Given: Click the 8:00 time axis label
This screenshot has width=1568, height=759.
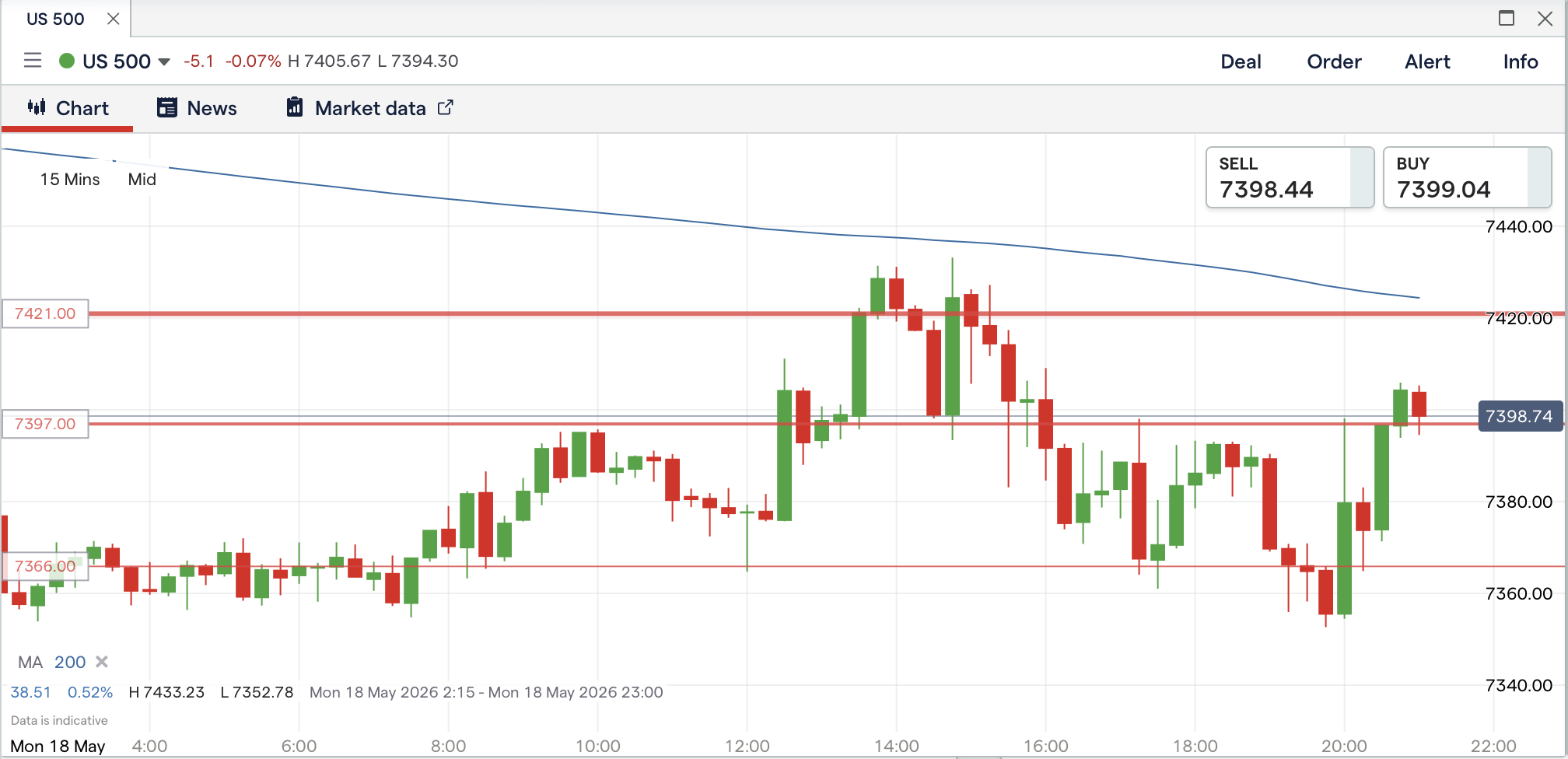Looking at the screenshot, I should 448,747.
